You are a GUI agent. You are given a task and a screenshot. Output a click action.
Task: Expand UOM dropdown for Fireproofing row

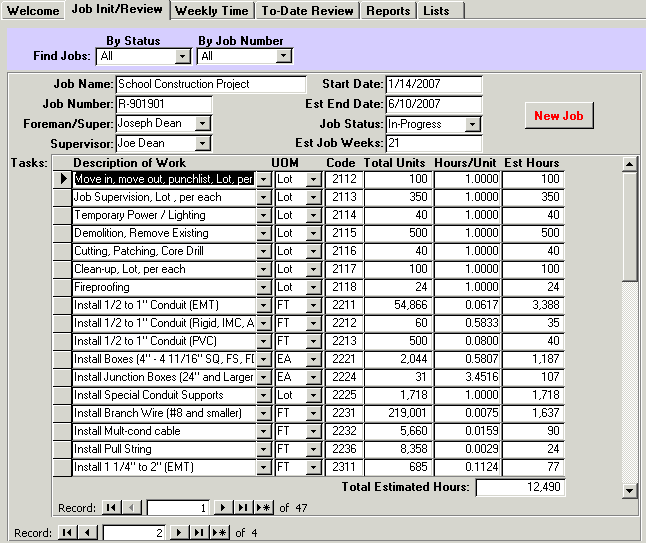click(313, 287)
